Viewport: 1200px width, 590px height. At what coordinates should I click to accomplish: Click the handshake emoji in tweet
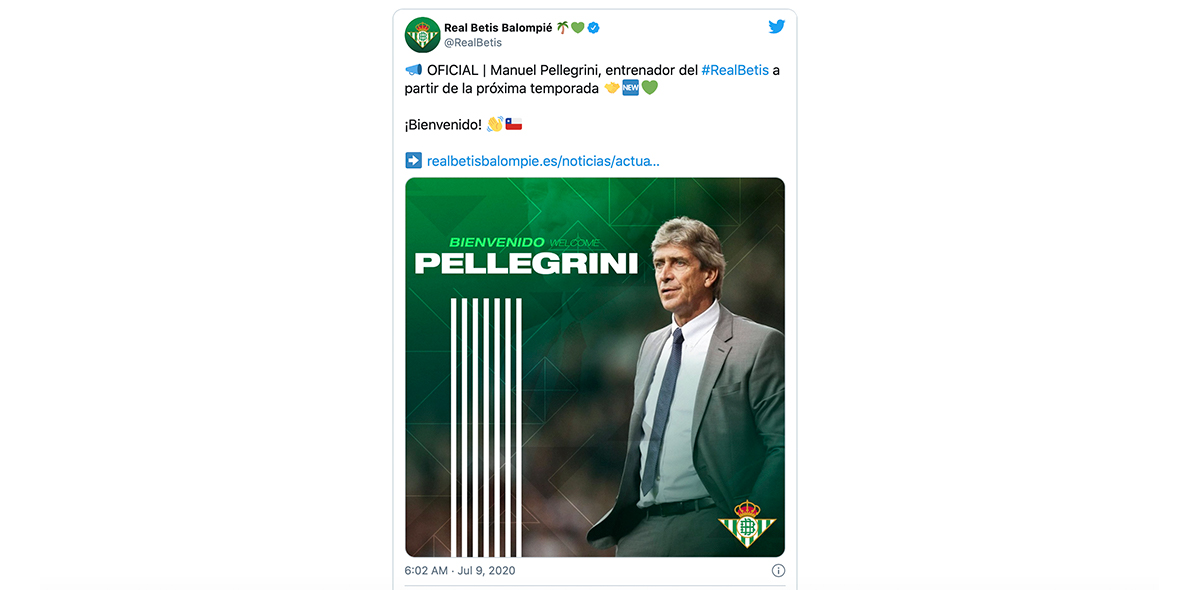tap(611, 88)
